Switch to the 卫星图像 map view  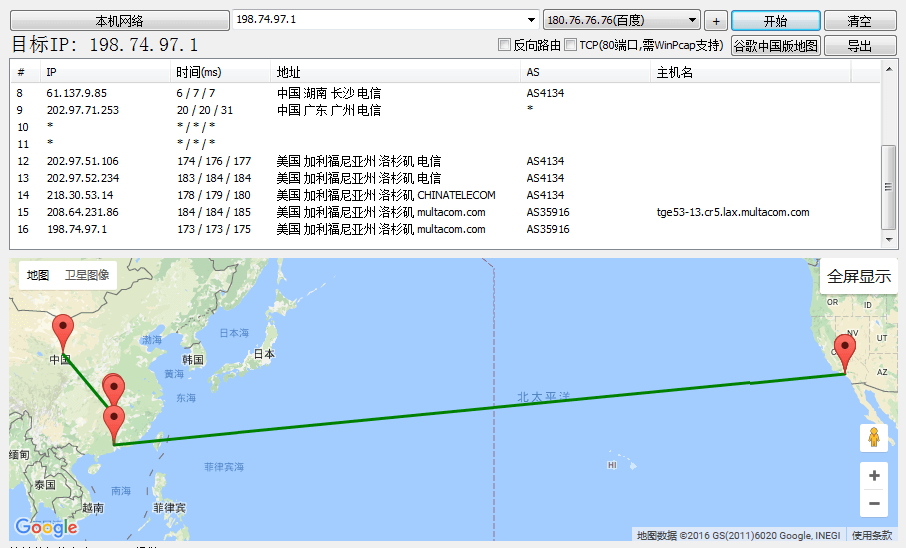pyautogui.click(x=87, y=275)
